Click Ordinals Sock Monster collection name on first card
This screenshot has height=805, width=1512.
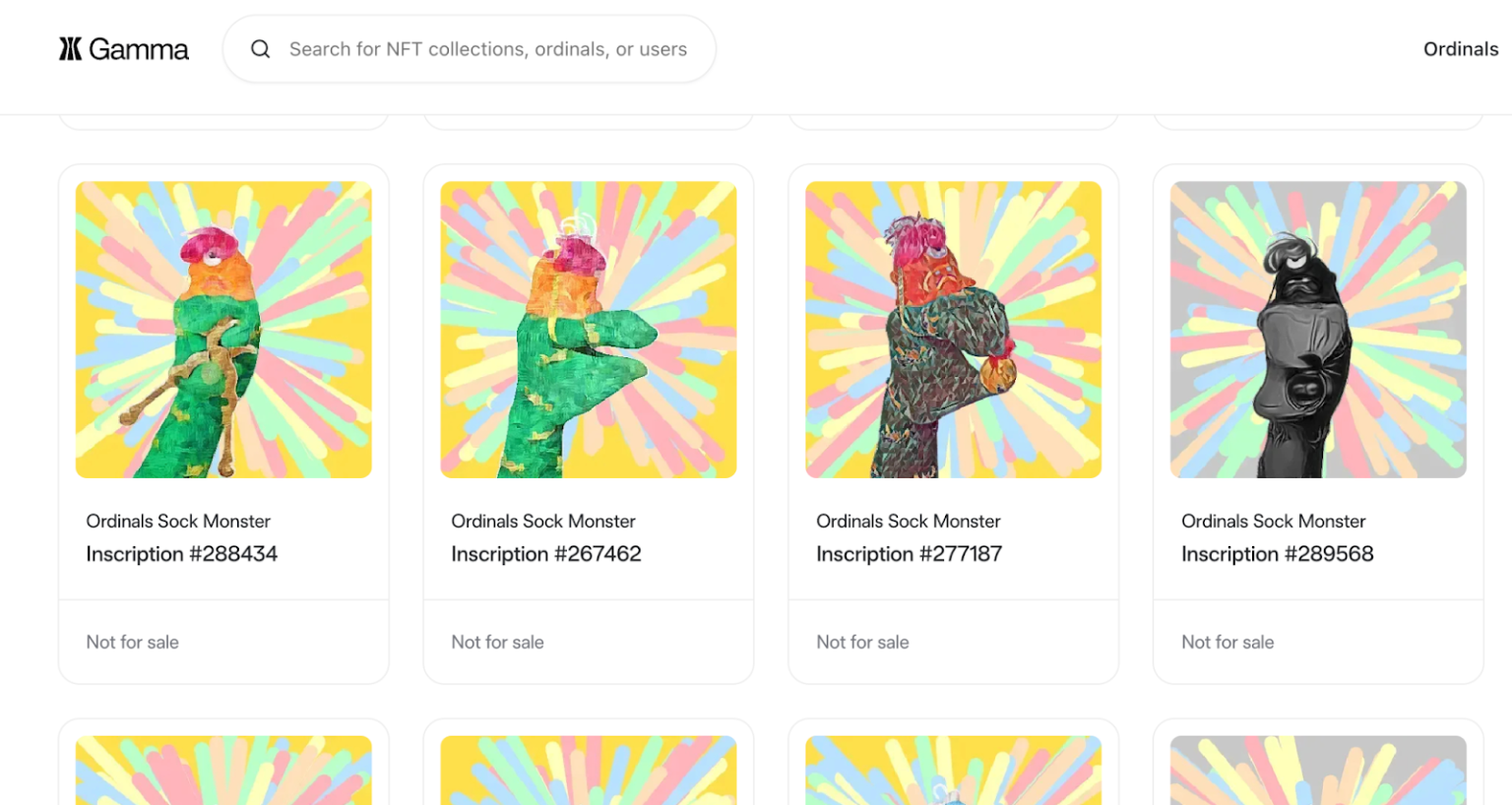click(178, 521)
